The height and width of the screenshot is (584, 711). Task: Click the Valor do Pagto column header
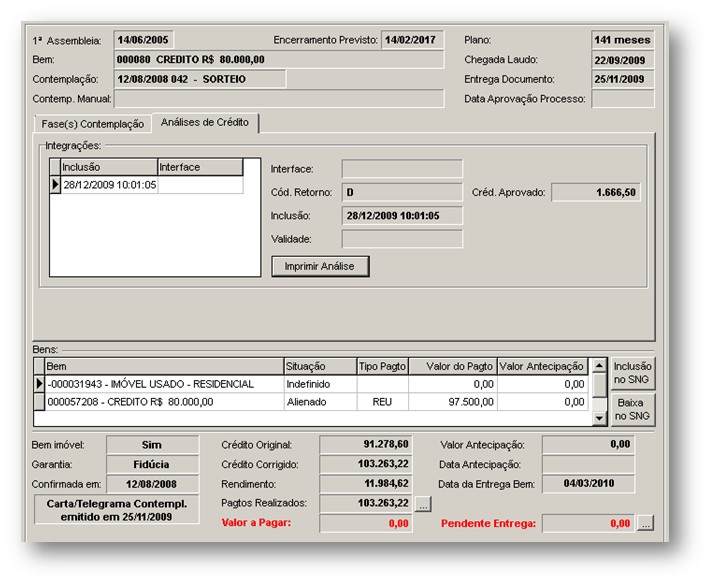pos(453,366)
